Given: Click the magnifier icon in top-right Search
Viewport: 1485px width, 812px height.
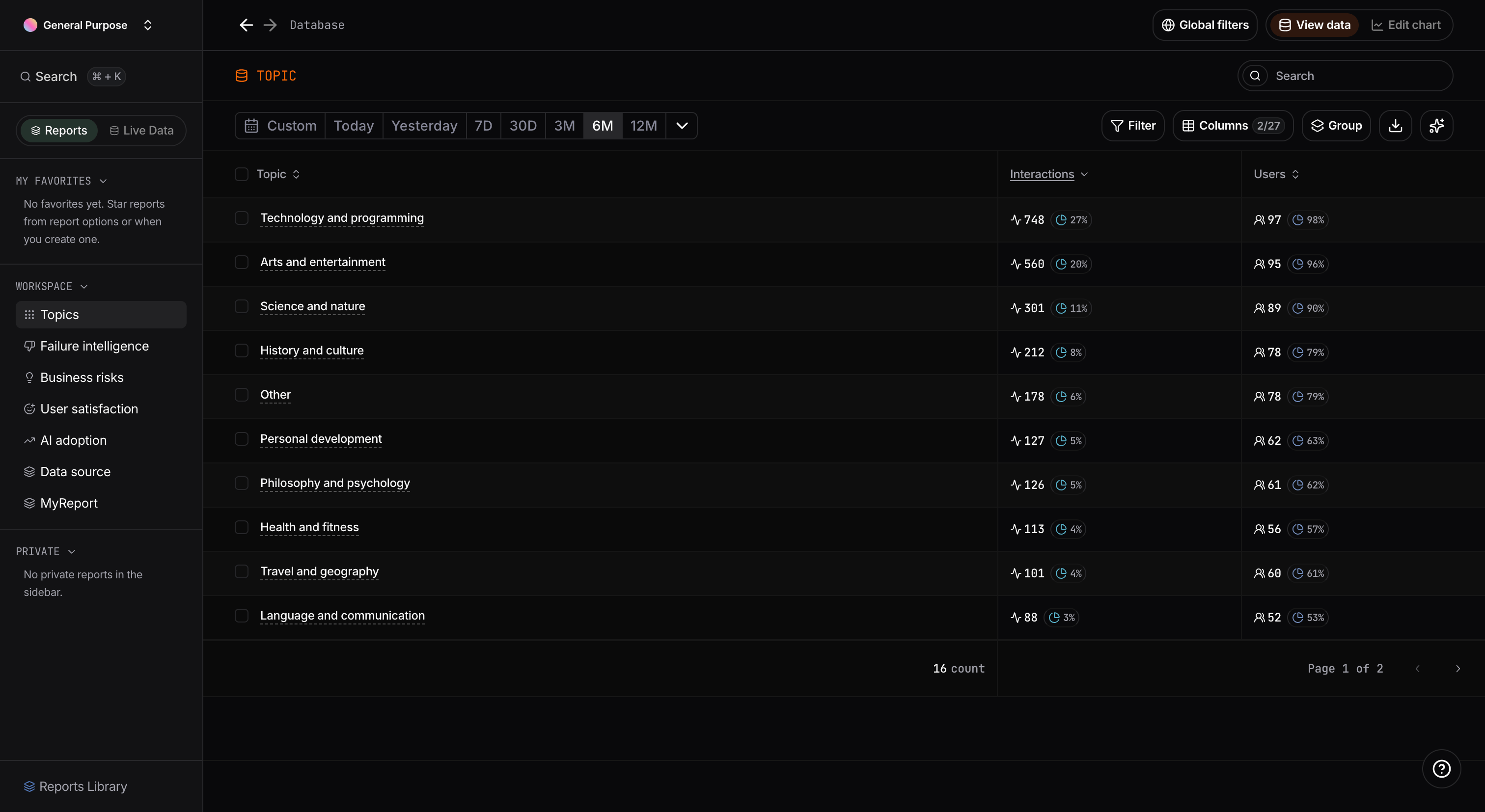Looking at the screenshot, I should [1255, 76].
